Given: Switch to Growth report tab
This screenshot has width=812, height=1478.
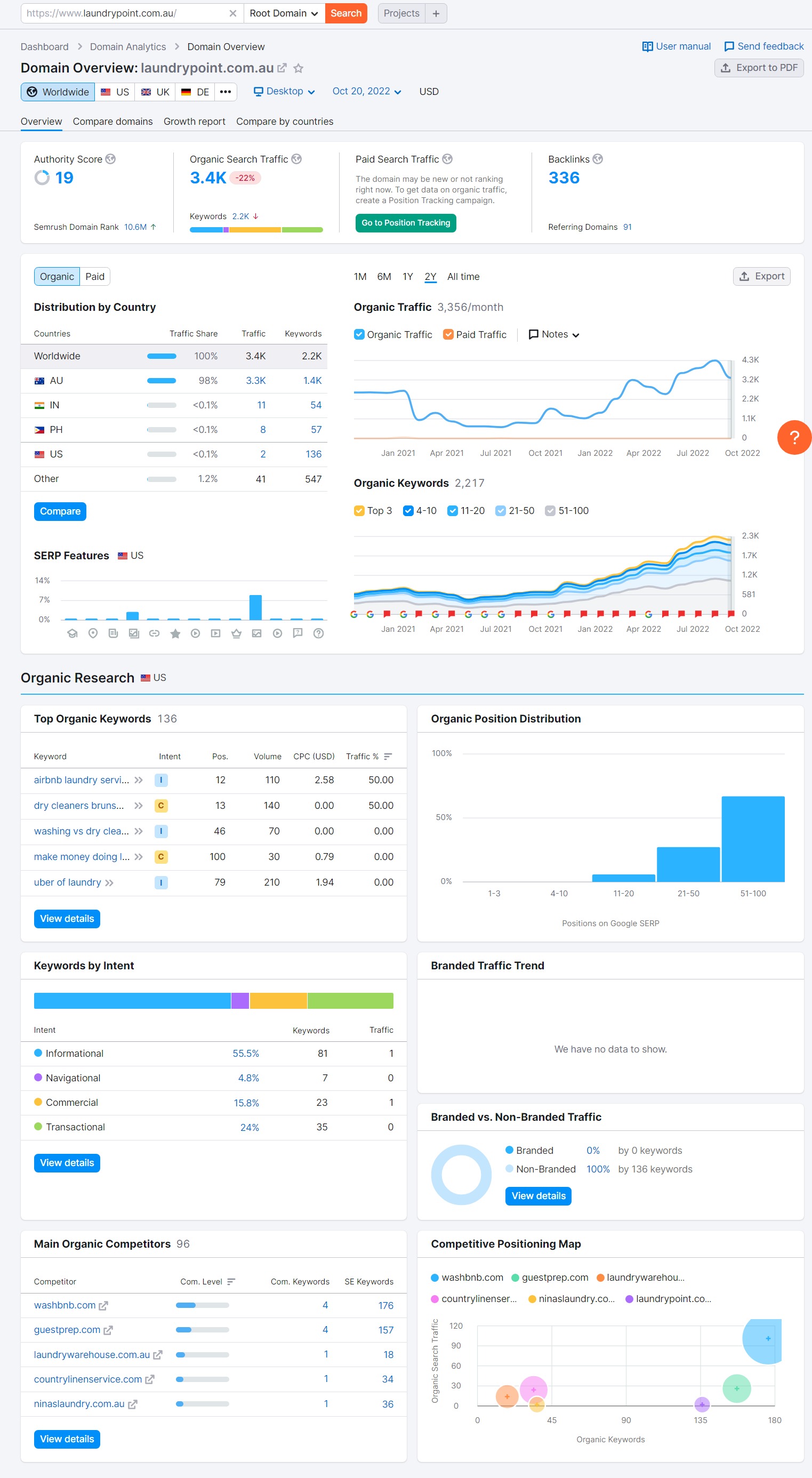Looking at the screenshot, I should [x=194, y=122].
